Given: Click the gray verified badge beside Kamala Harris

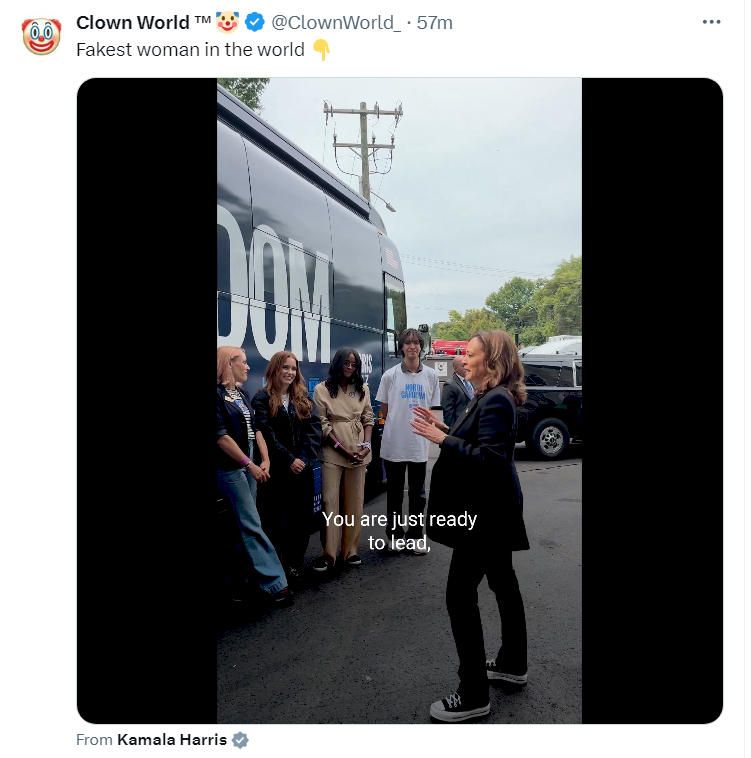Looking at the screenshot, I should (240, 740).
